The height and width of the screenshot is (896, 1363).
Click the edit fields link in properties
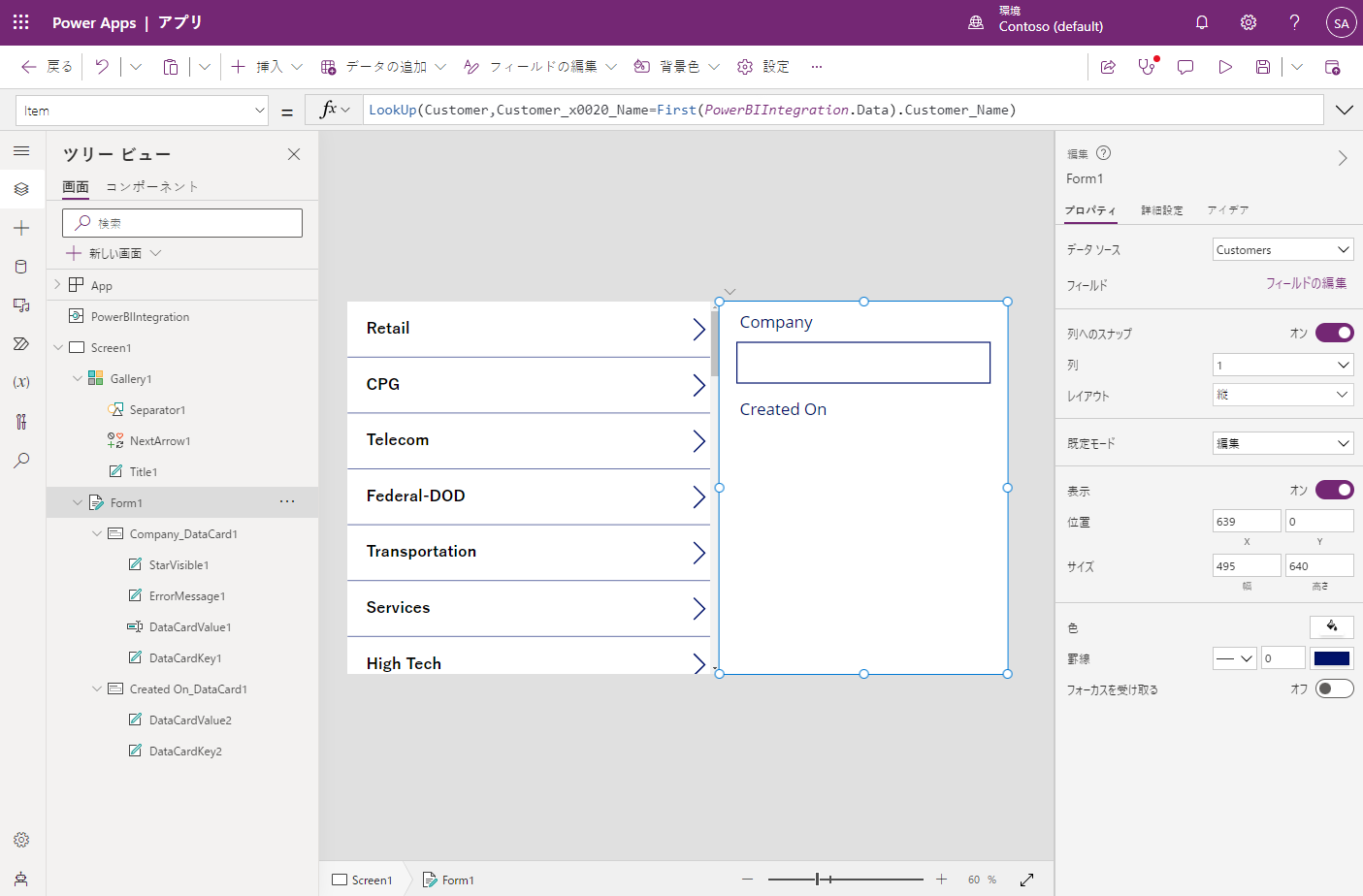pos(1306,283)
